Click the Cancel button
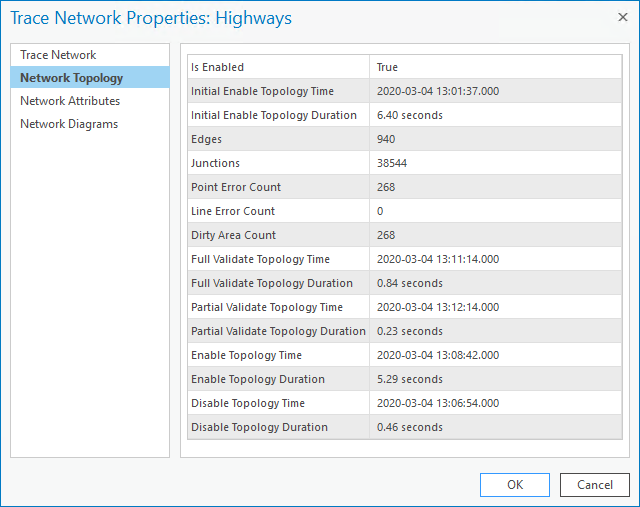640x507 pixels. click(x=594, y=485)
